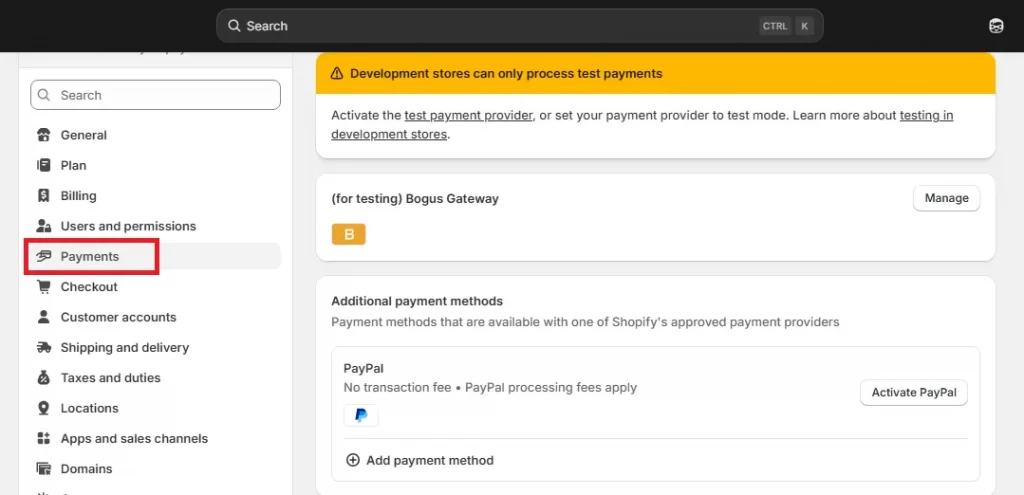Click the Activate PayPal button

coord(913,393)
